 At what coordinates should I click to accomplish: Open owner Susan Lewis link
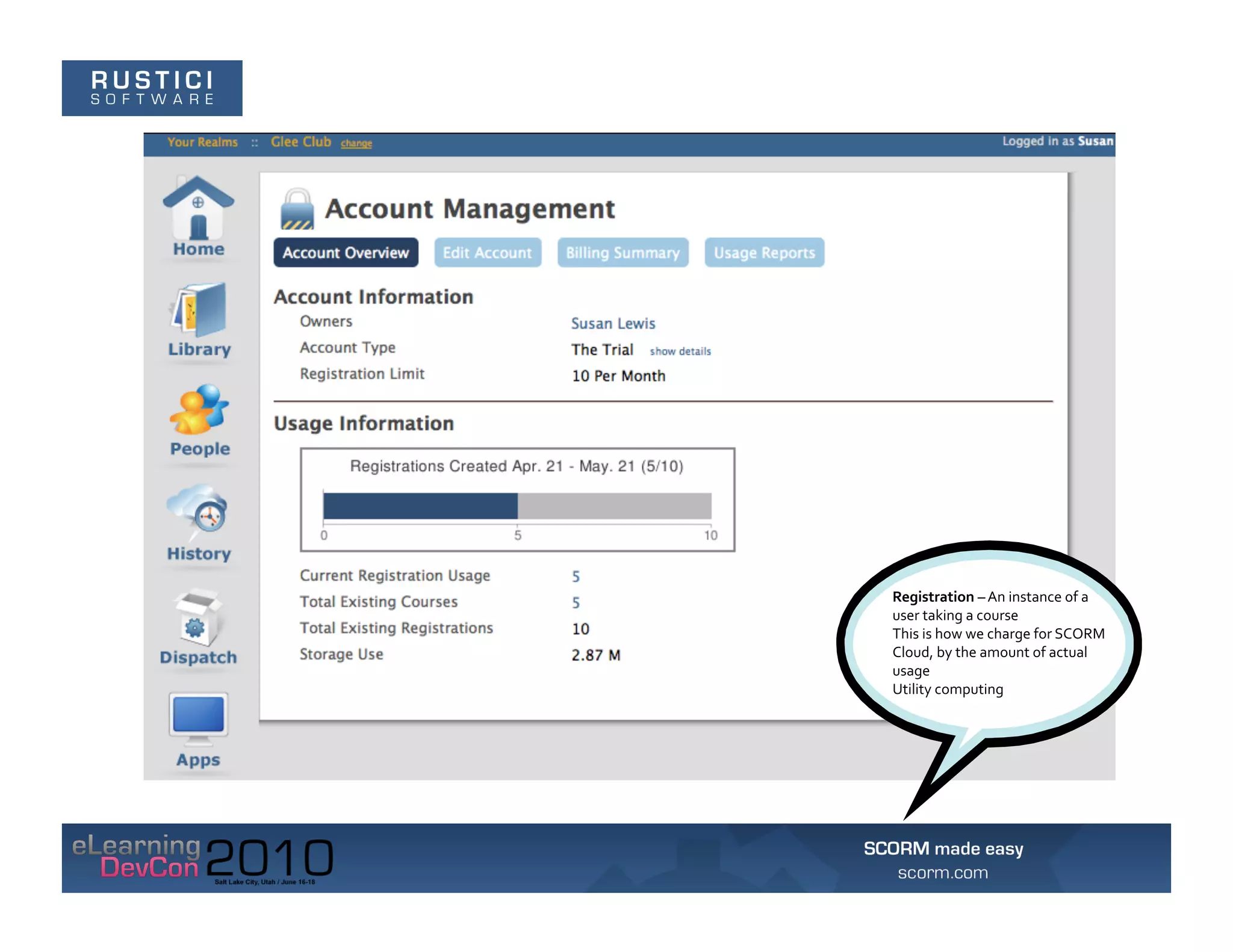(x=613, y=324)
